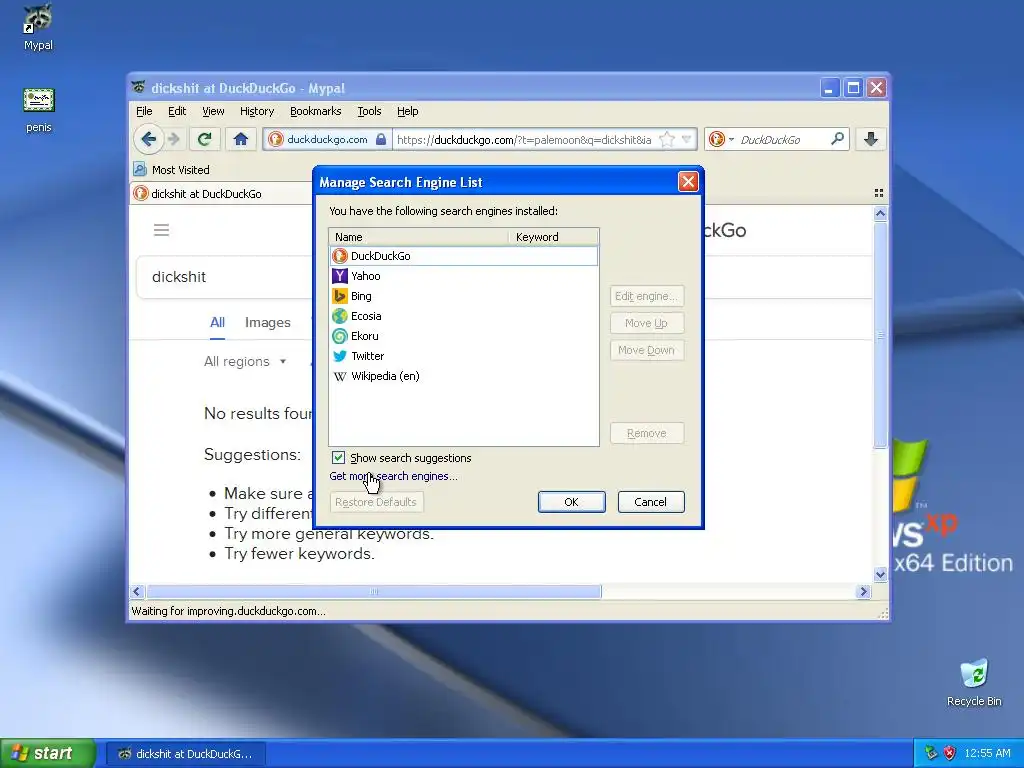
Task: Open the Windows start button
Action: click(x=48, y=753)
